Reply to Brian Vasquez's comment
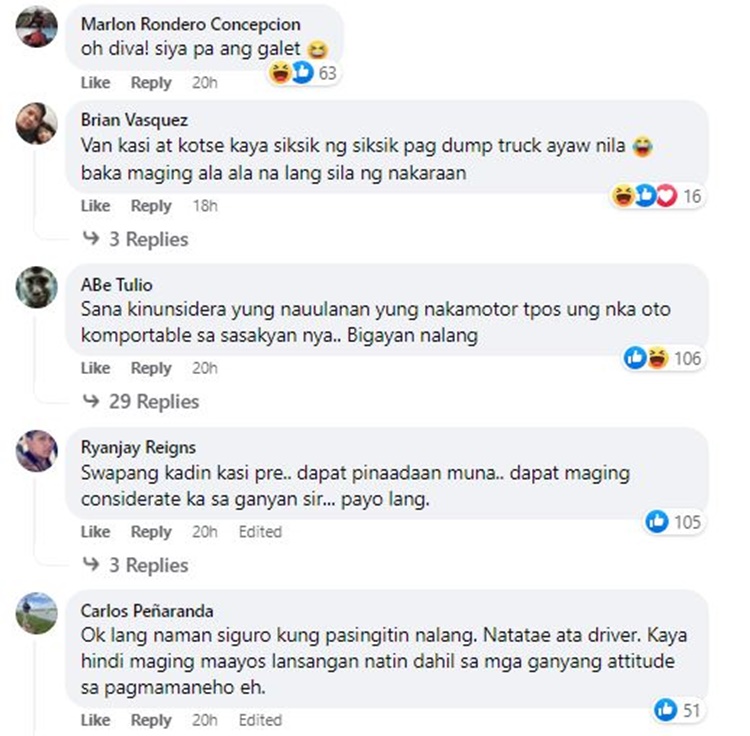The image size is (750, 736). pyautogui.click(x=151, y=206)
